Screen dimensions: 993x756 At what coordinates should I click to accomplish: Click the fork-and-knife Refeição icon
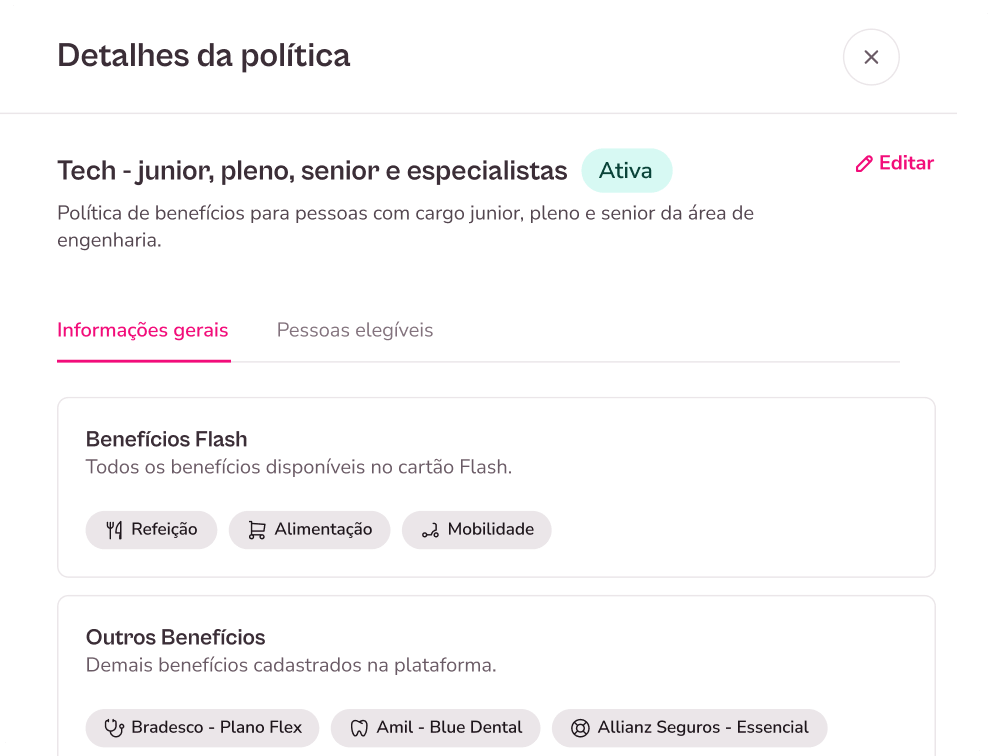click(x=114, y=530)
